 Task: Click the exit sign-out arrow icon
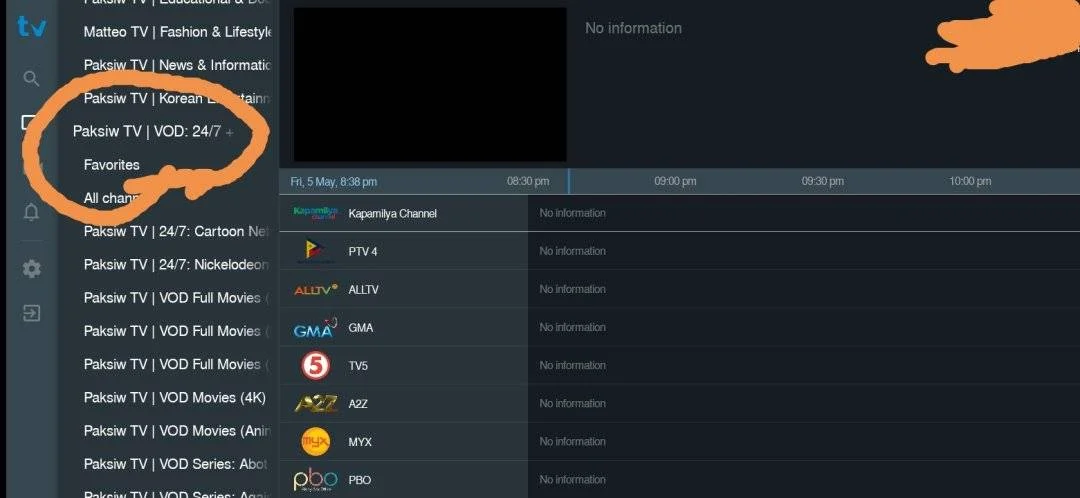tap(31, 313)
